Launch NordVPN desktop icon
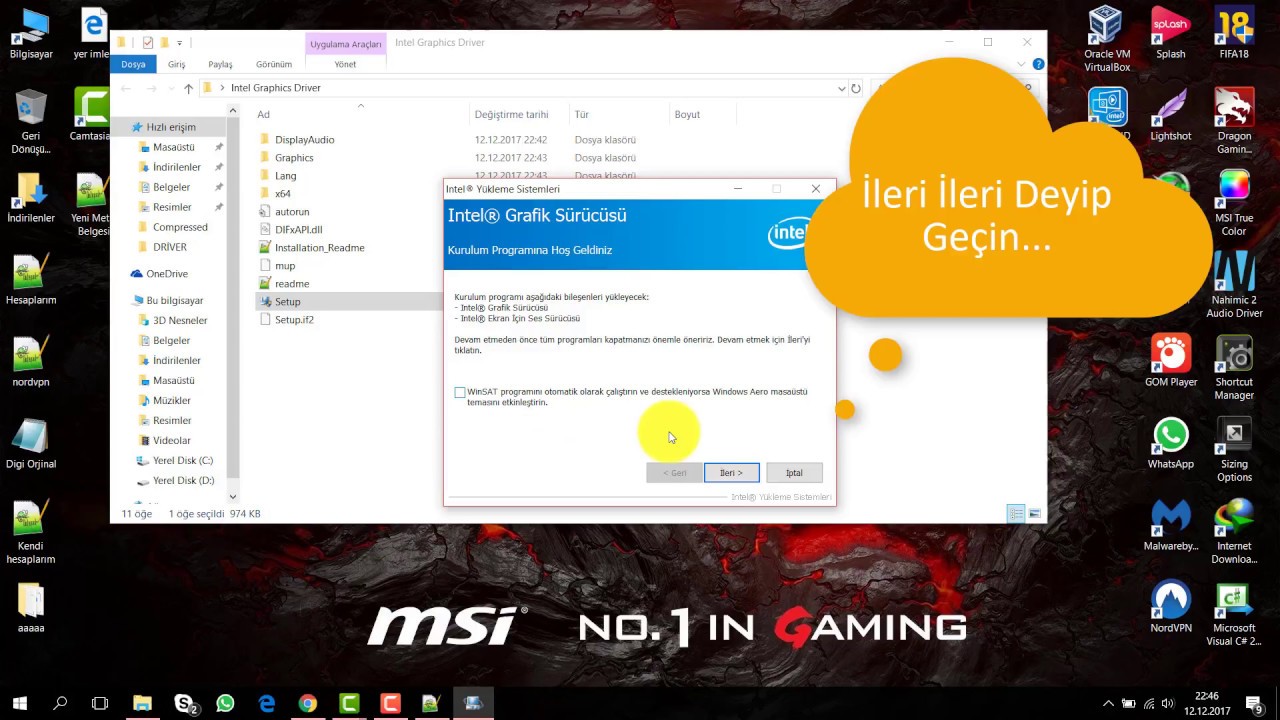This screenshot has width=1280, height=720. tap(1171, 607)
